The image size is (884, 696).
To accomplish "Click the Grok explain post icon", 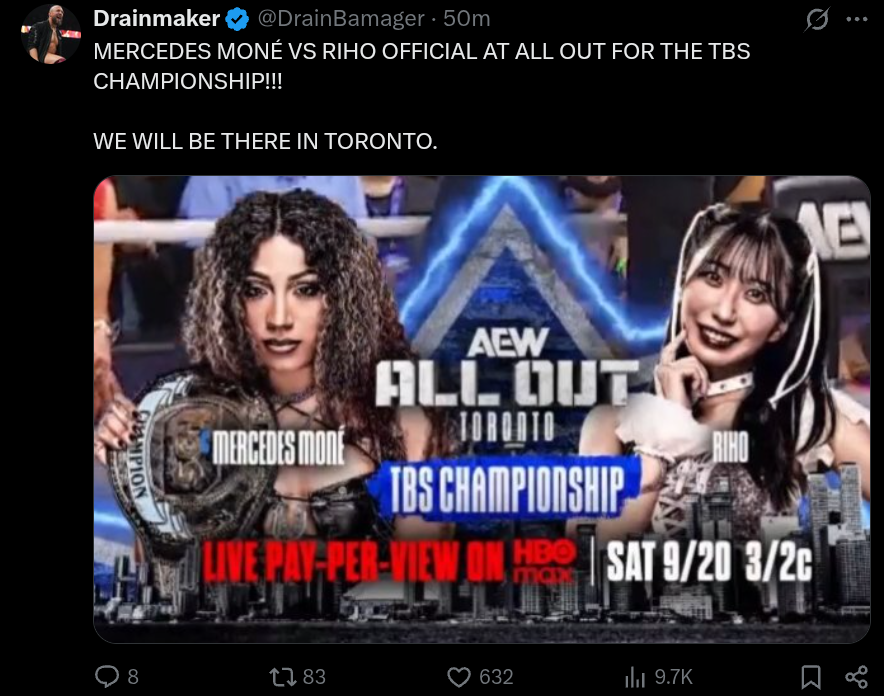I will 816,19.
